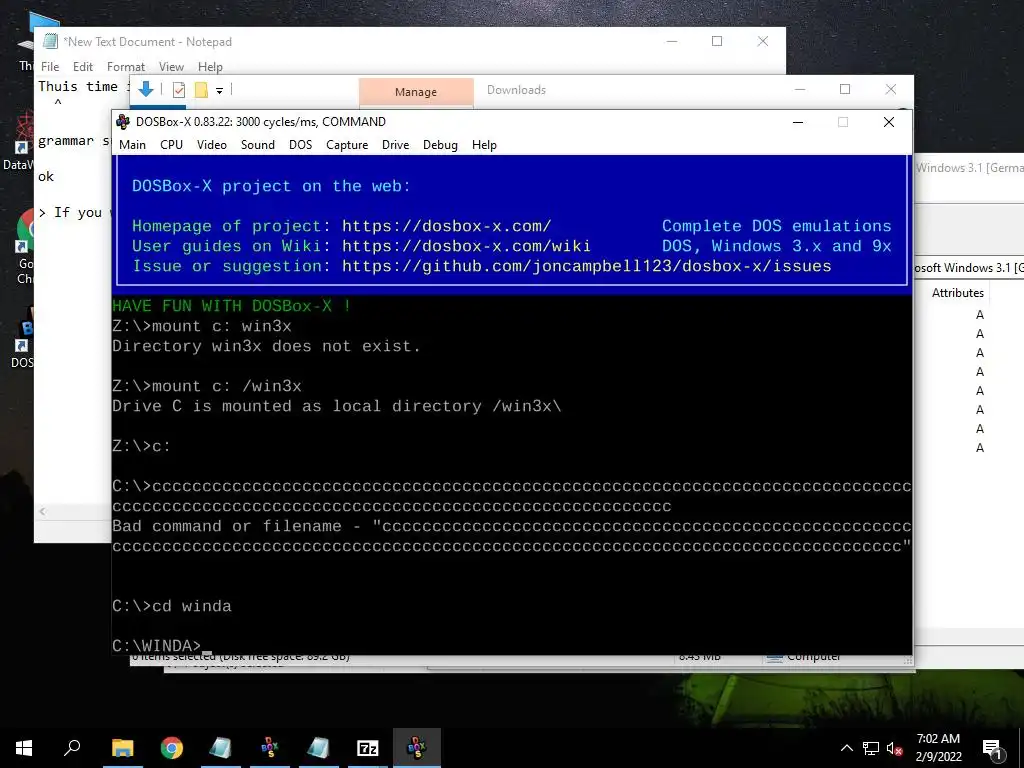Click the muted volume icon in system tray
The width and height of the screenshot is (1024, 768).
(895, 748)
